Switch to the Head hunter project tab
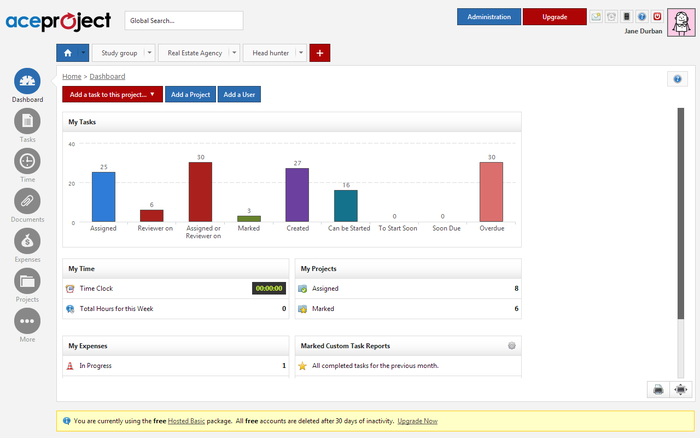Viewport: 700px width, 438px height. (270, 53)
